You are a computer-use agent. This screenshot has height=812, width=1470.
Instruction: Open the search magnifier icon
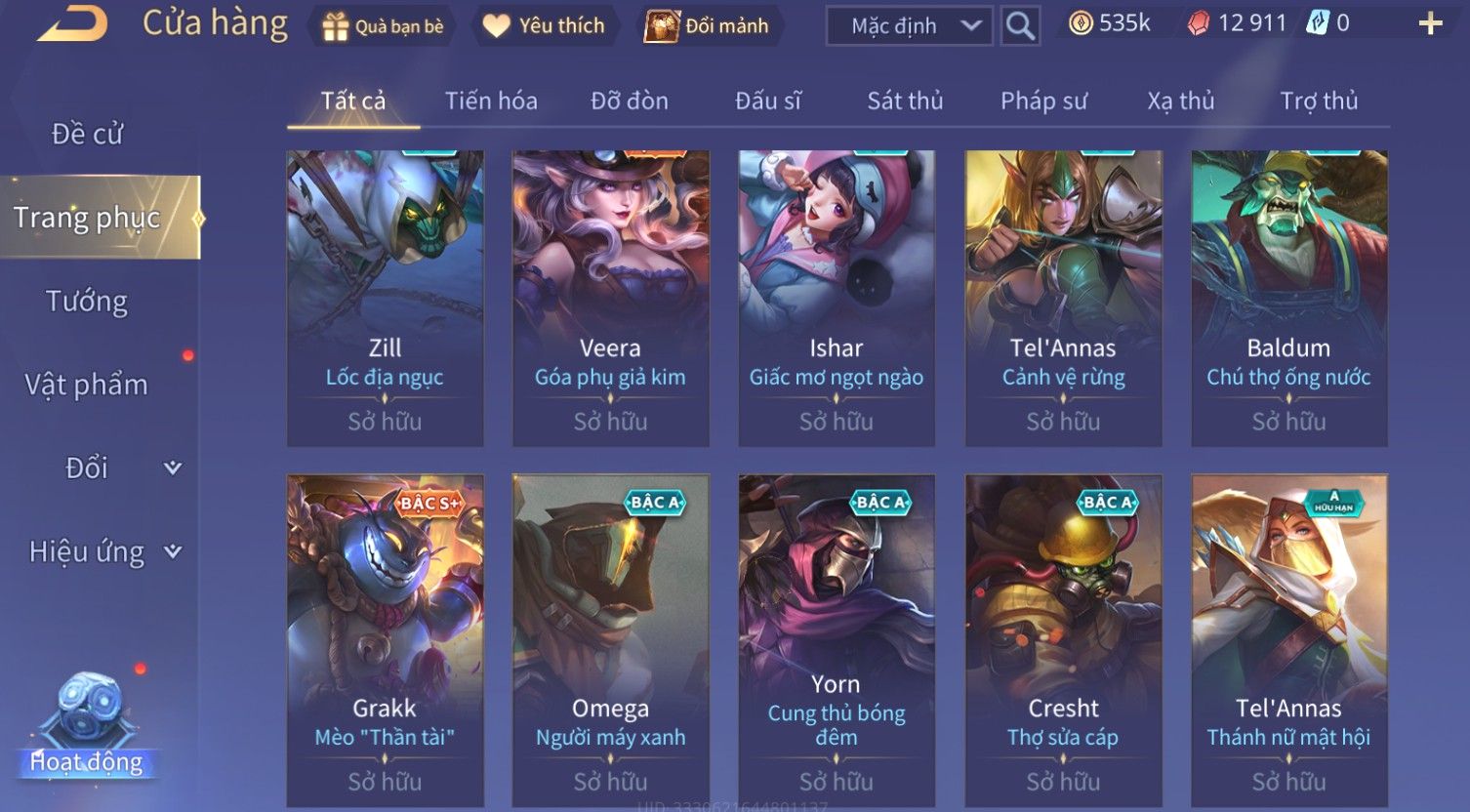coord(1020,26)
